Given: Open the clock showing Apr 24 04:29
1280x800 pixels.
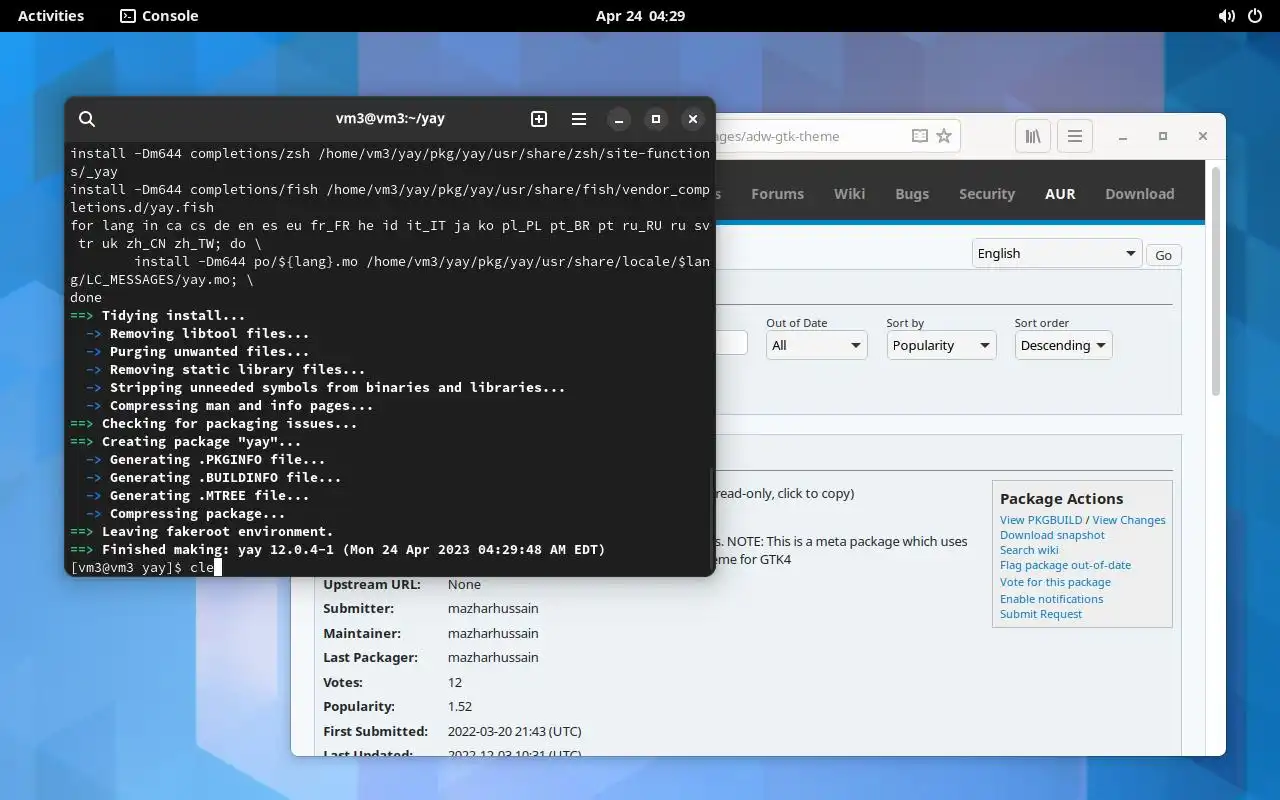Looking at the screenshot, I should pyautogui.click(x=640, y=16).
